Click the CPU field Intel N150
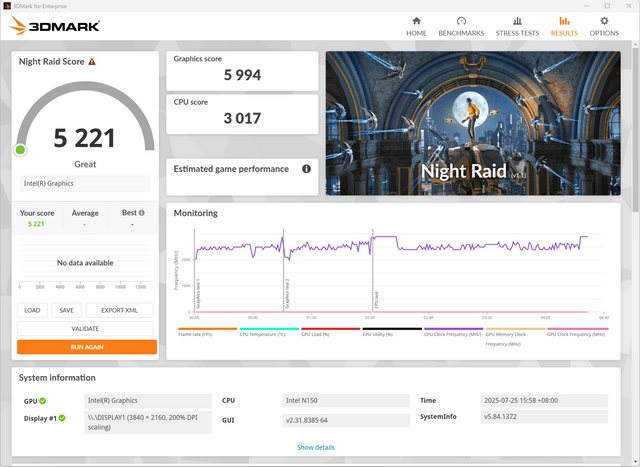Viewport: 640px width, 467px height. pos(346,400)
